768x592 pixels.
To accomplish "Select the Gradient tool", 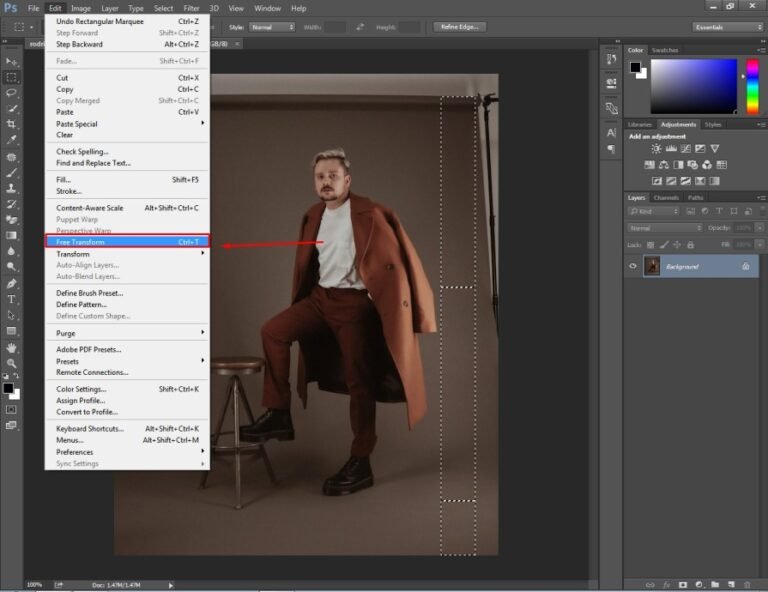I will [11, 236].
